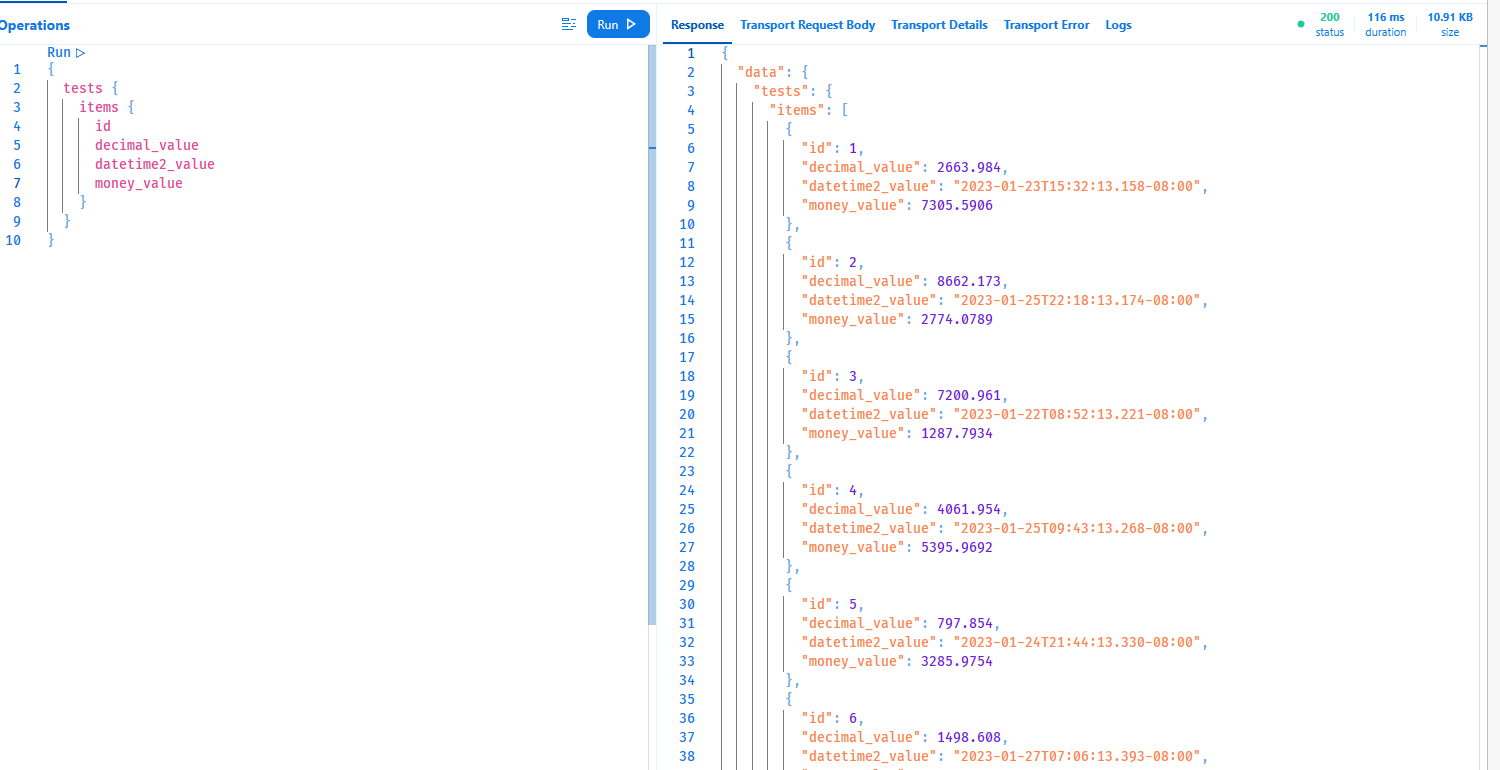1500x770 pixels.
Task: Open the Transport Request Body tab
Action: (x=807, y=24)
